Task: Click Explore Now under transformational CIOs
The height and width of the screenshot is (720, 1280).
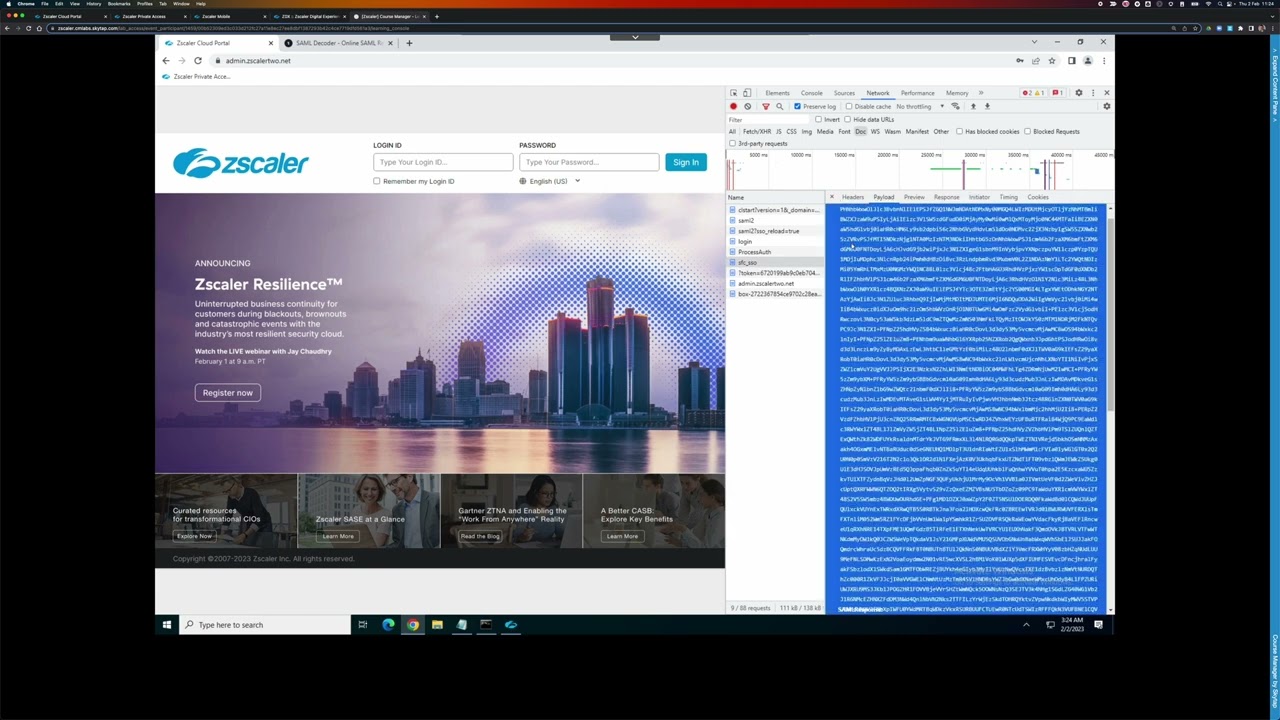Action: 194,536
